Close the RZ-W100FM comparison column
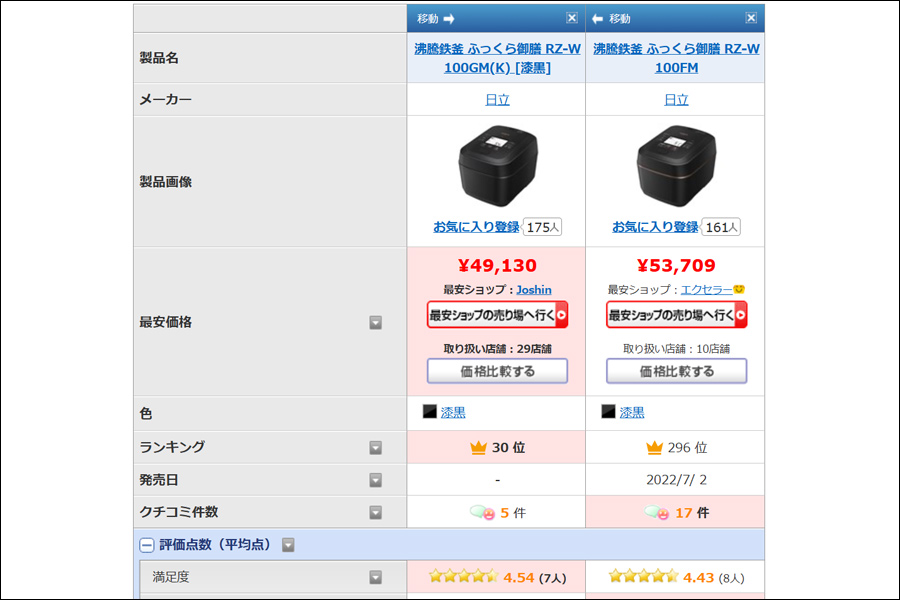 (751, 18)
